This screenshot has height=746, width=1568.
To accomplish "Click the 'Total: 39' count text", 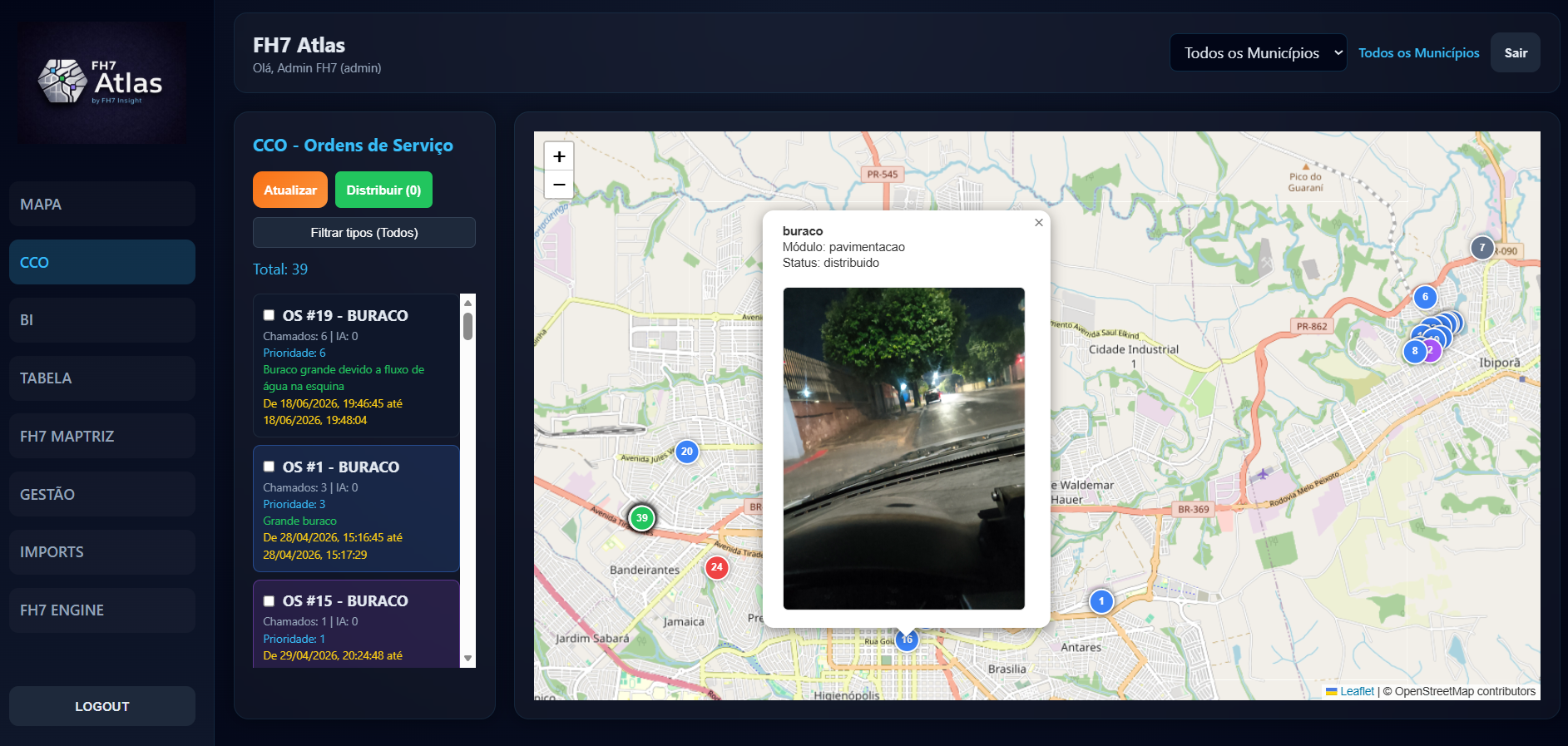I will [280, 269].
